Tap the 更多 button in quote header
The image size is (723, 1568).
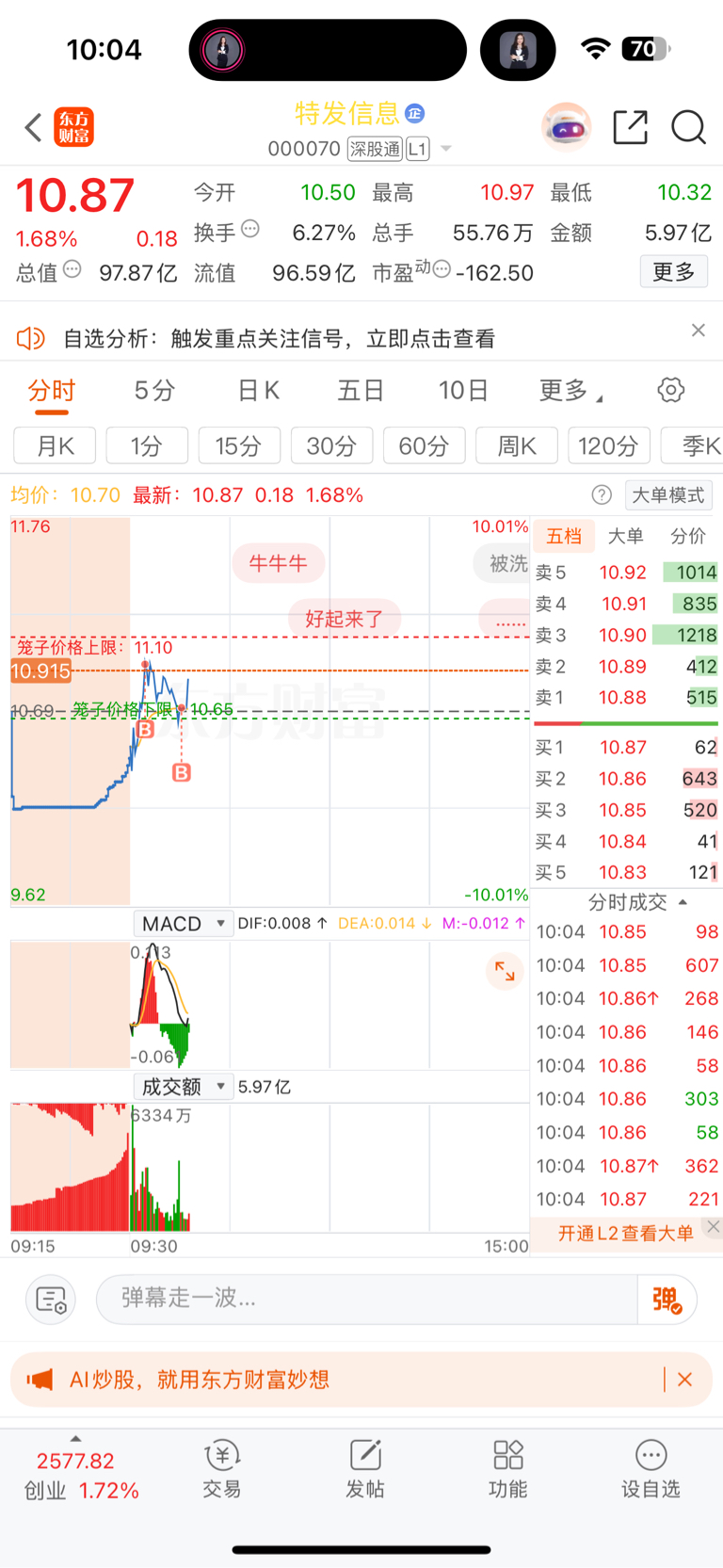click(674, 272)
